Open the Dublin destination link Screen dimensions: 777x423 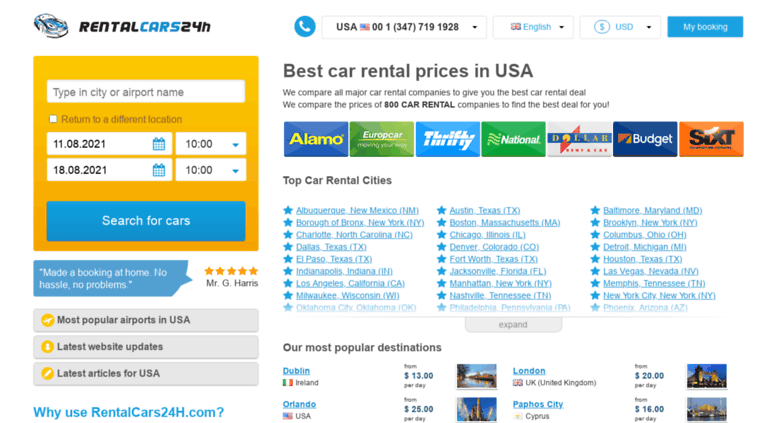(x=296, y=370)
